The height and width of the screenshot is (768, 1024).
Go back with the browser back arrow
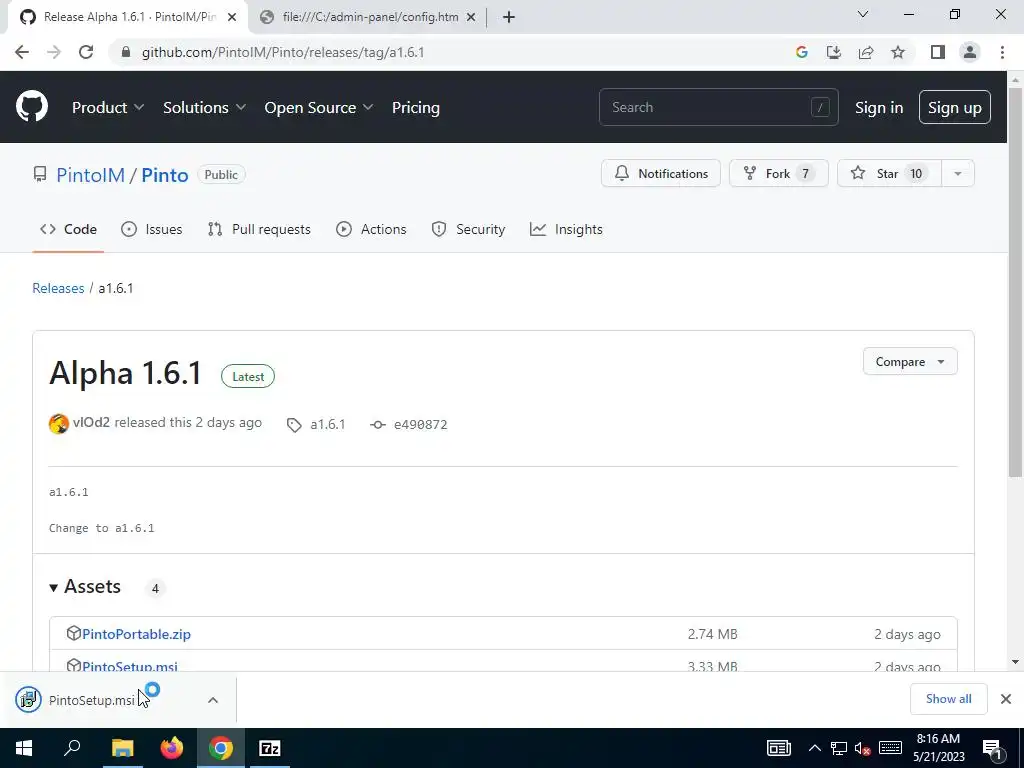point(22,52)
